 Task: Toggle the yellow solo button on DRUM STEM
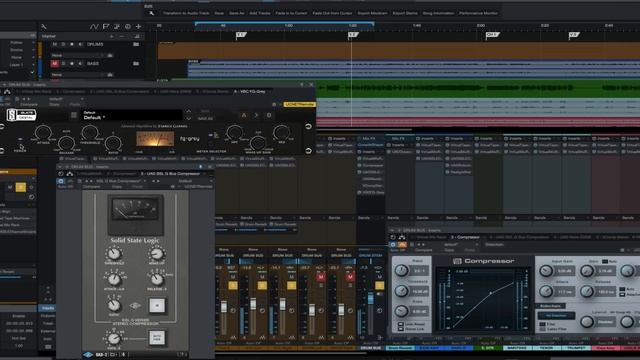[379, 285]
